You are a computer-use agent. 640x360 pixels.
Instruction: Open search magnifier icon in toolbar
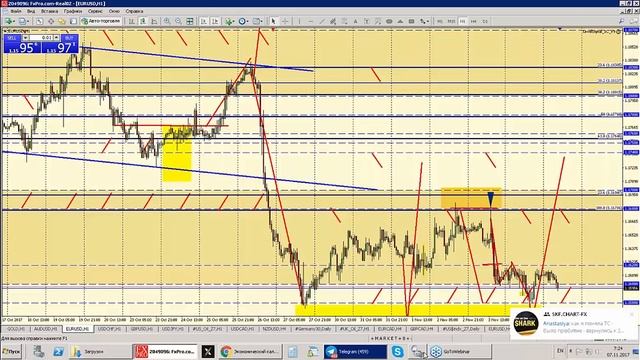pos(621,21)
